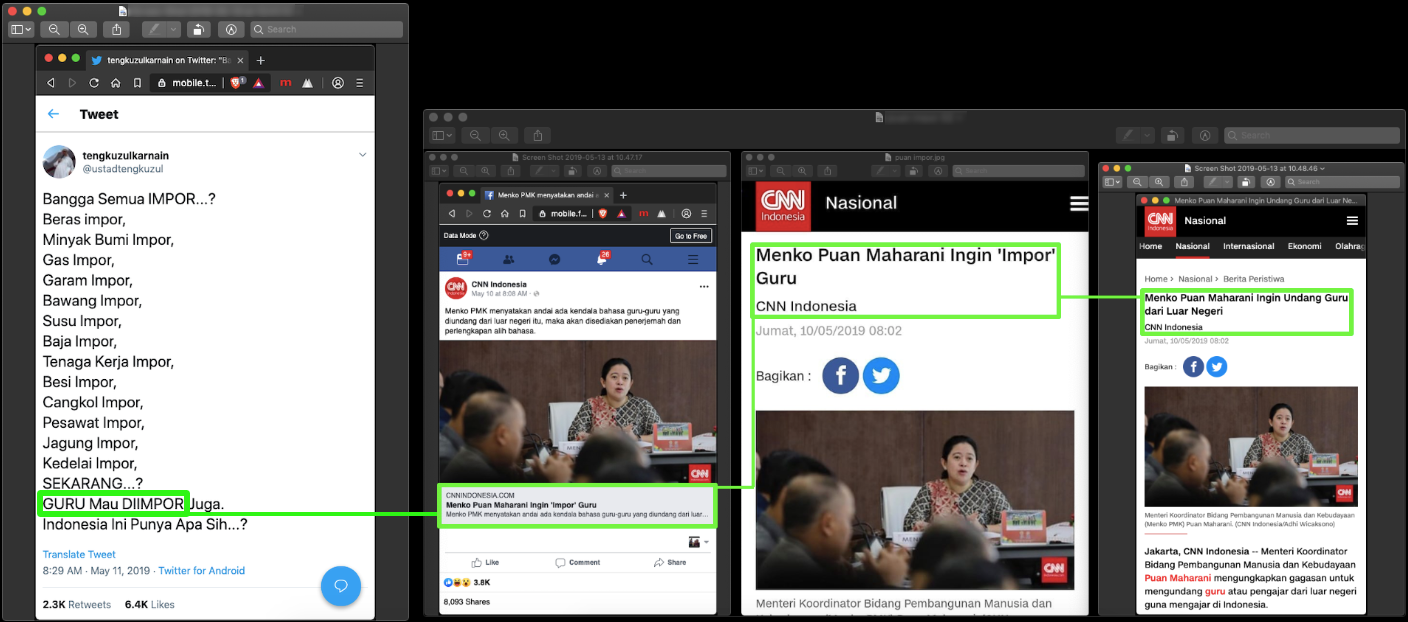Zoom out in the Preview window showing the tweet
Screen dimensions: 1408x622
tap(53, 29)
